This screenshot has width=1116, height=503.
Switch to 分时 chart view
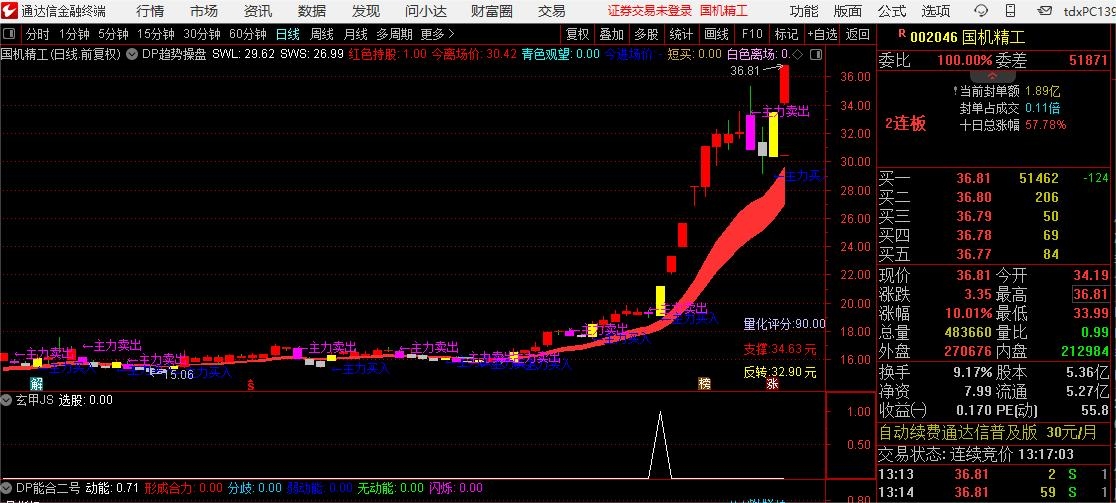pyautogui.click(x=38, y=34)
